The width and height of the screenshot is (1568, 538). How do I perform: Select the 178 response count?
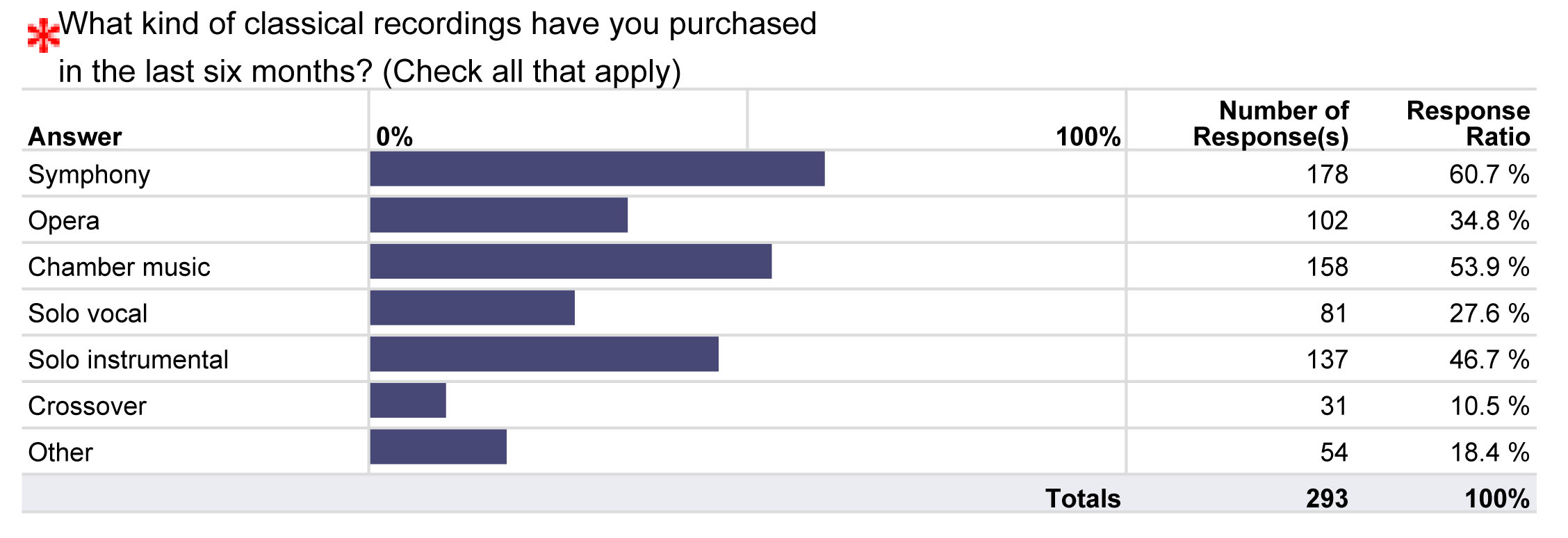[1327, 174]
